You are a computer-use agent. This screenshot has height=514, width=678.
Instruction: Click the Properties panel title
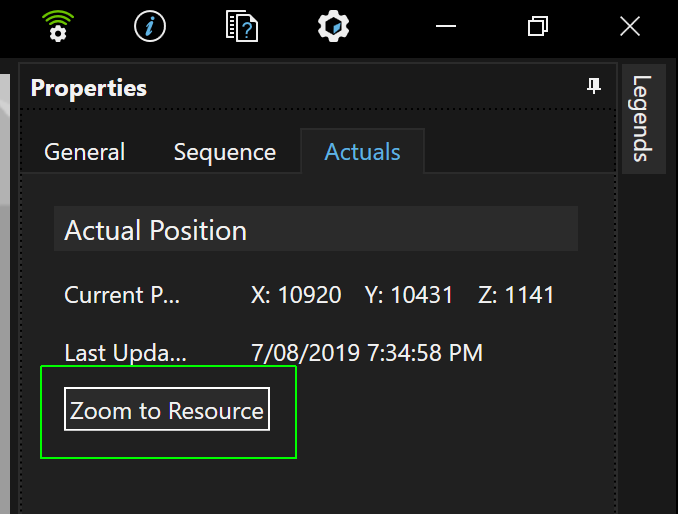89,88
